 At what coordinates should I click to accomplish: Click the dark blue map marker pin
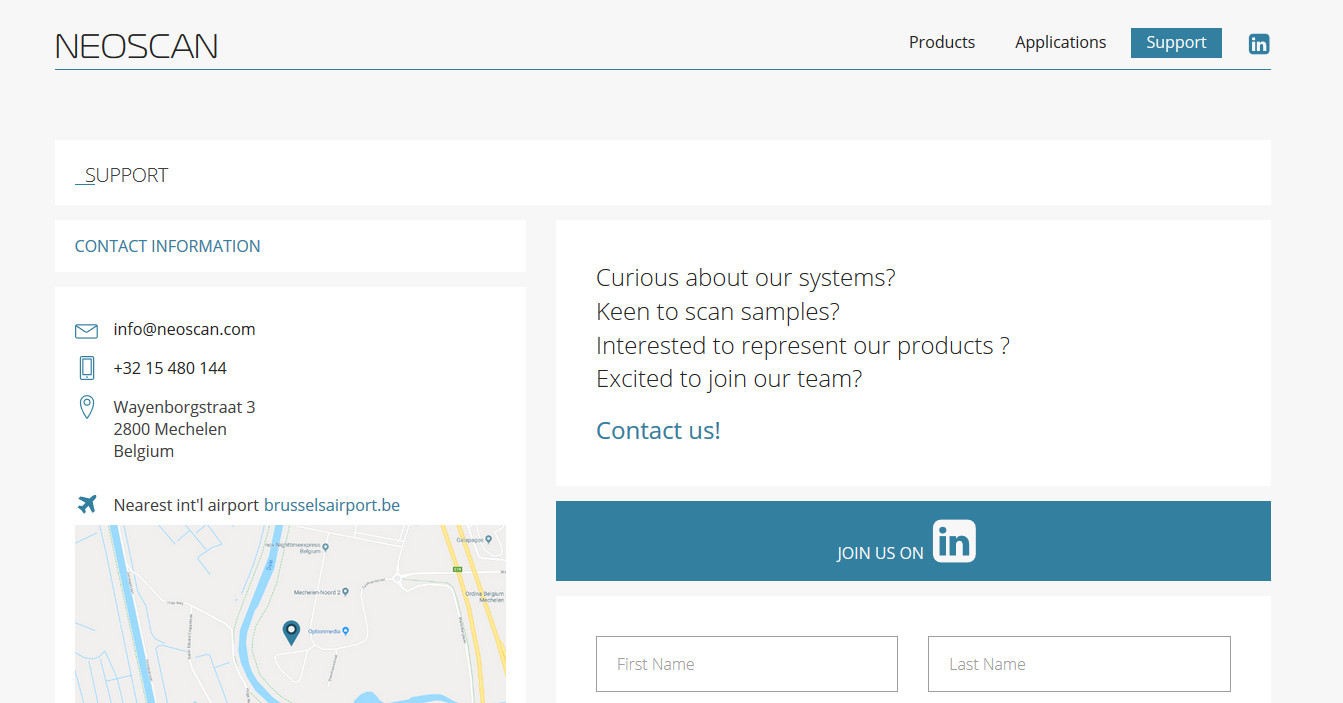291,632
